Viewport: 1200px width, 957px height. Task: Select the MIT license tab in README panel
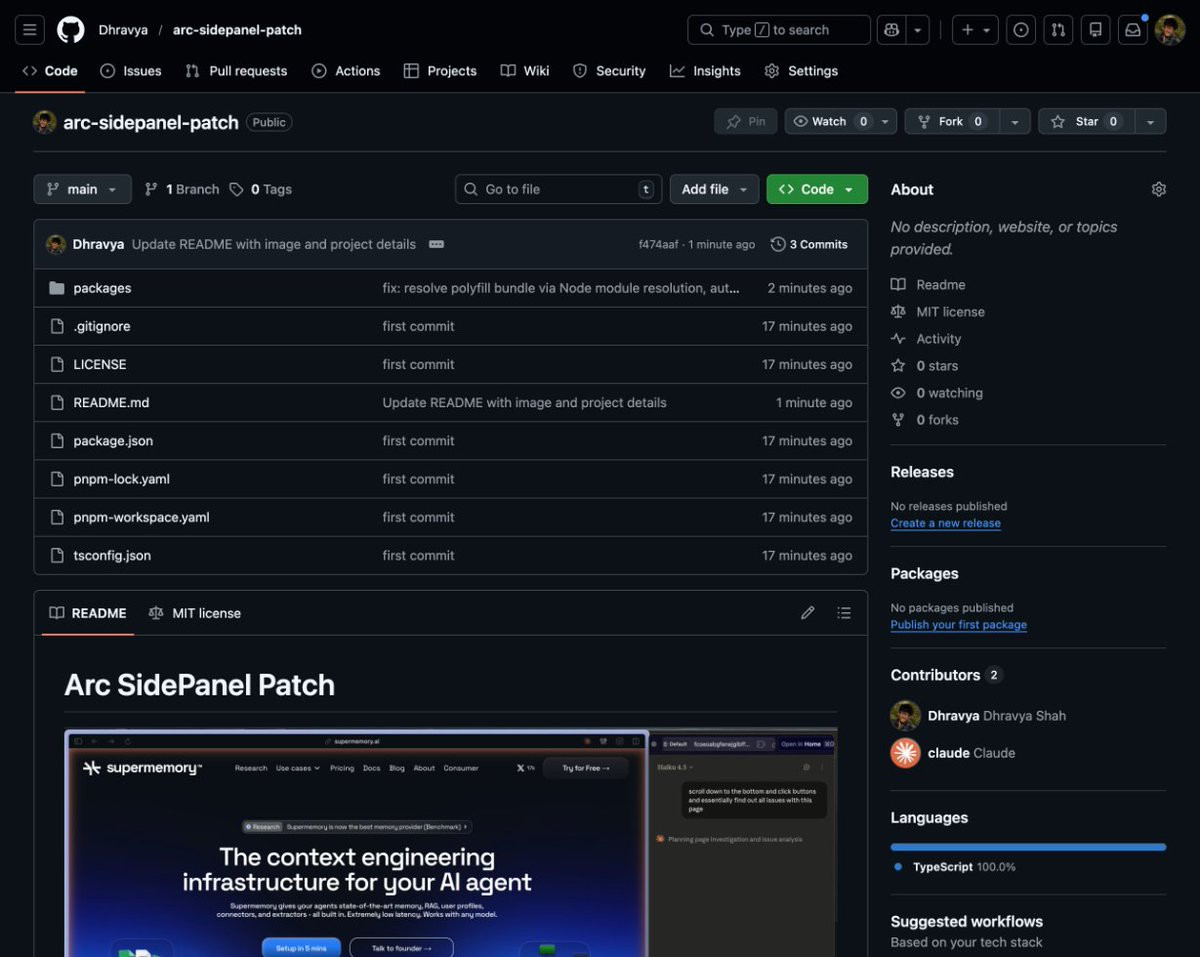[195, 613]
